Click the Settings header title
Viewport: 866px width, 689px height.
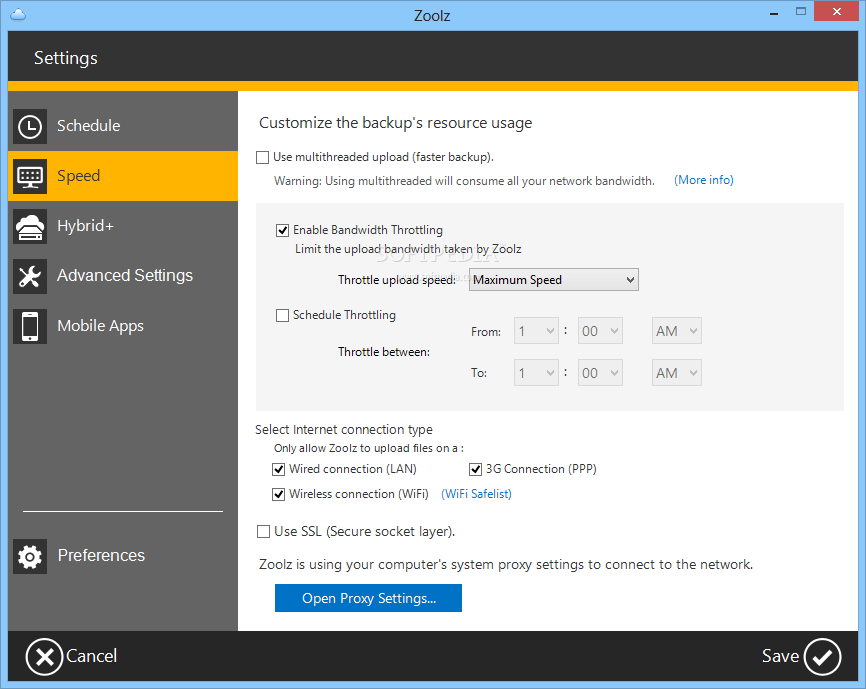(x=66, y=58)
